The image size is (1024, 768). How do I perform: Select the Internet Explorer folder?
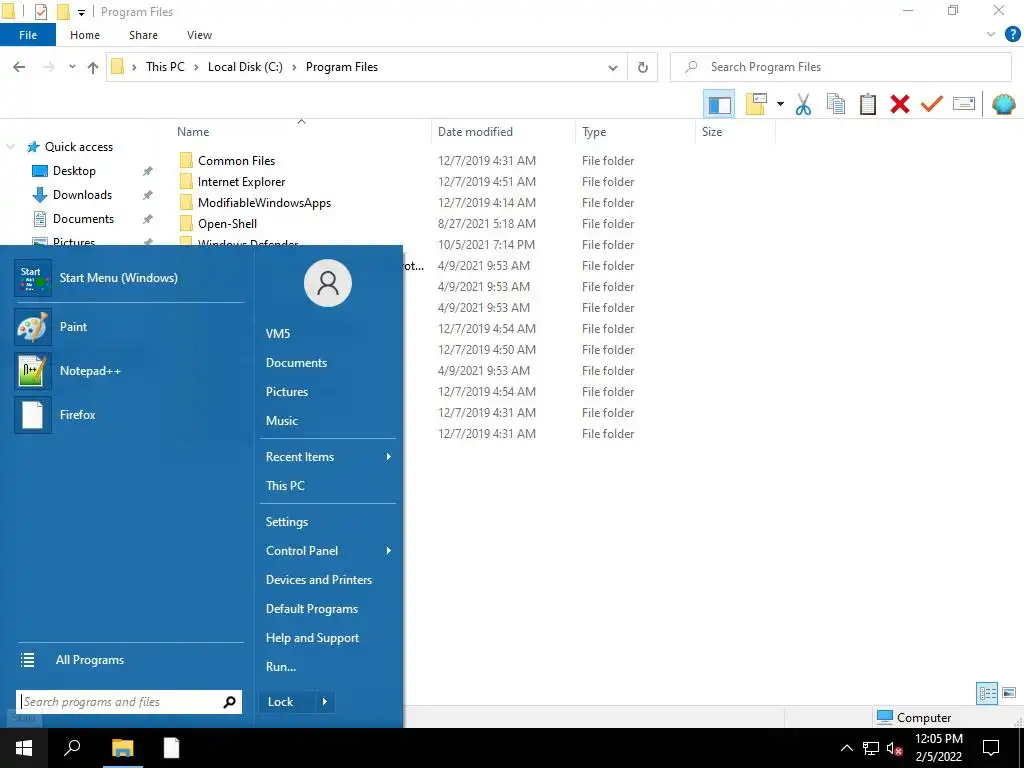point(242,182)
